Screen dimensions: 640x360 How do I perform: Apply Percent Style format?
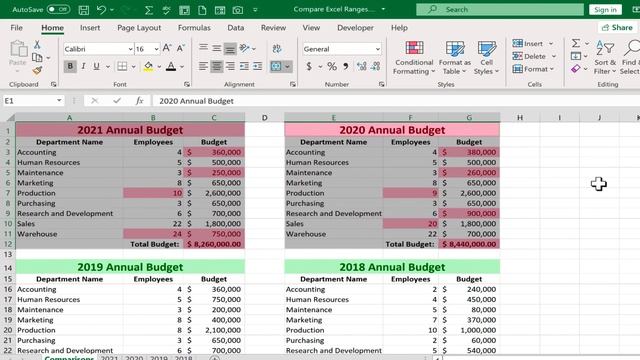click(332, 66)
